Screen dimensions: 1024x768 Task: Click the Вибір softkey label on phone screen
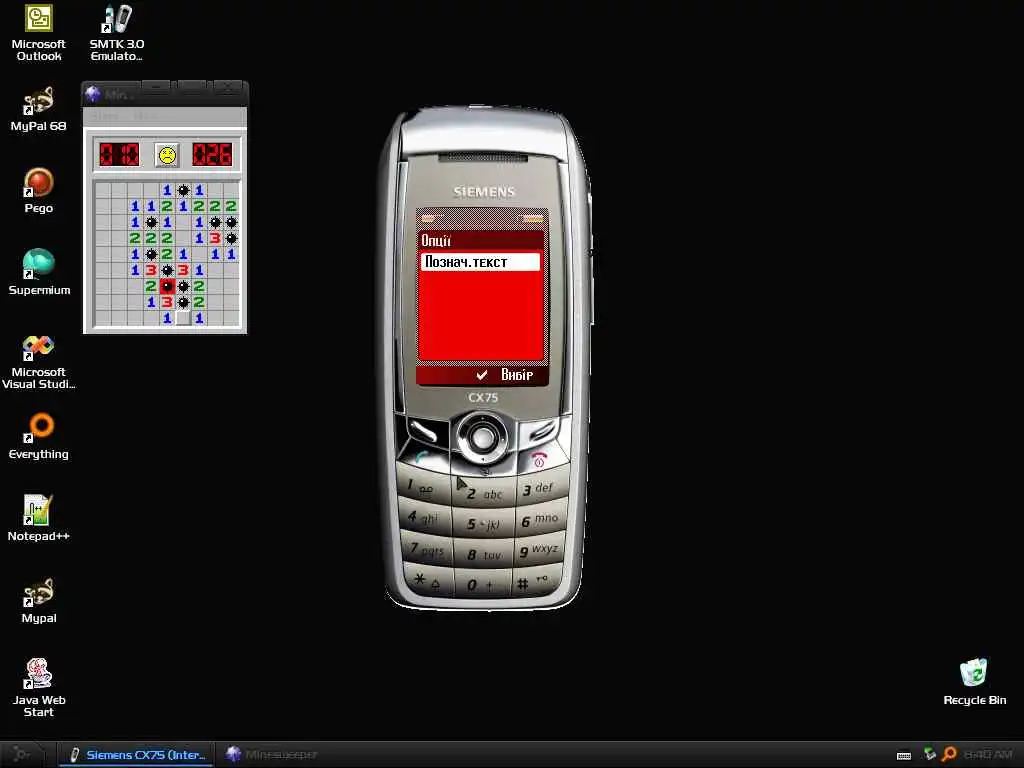coord(517,375)
